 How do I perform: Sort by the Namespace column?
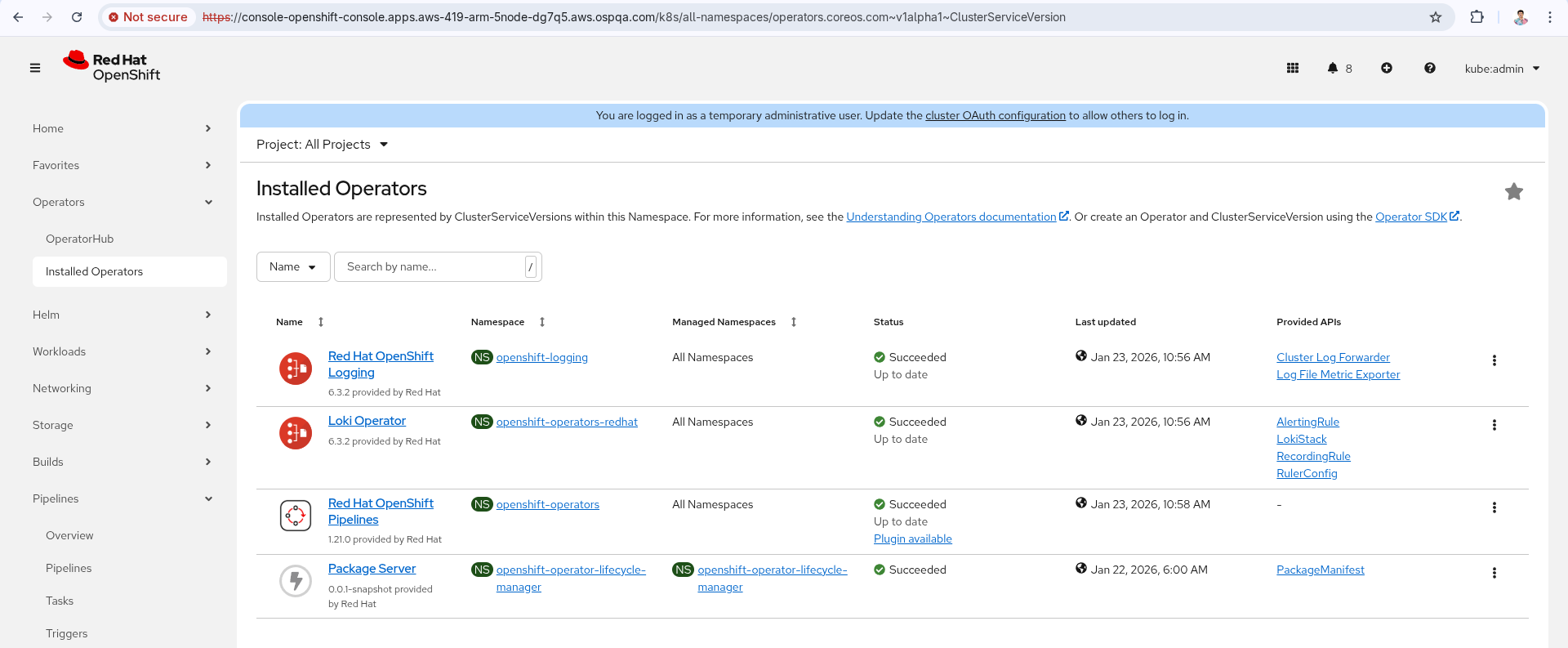point(498,322)
